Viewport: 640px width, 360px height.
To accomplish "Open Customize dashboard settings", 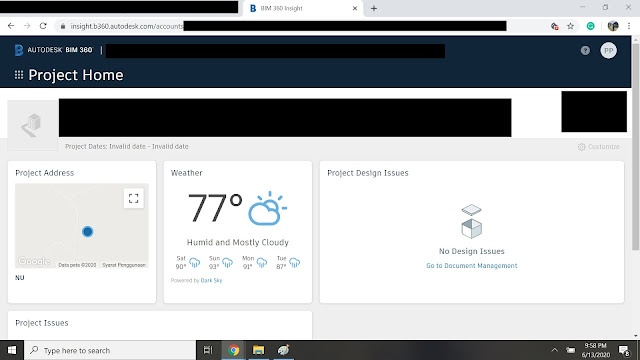I will coord(599,147).
